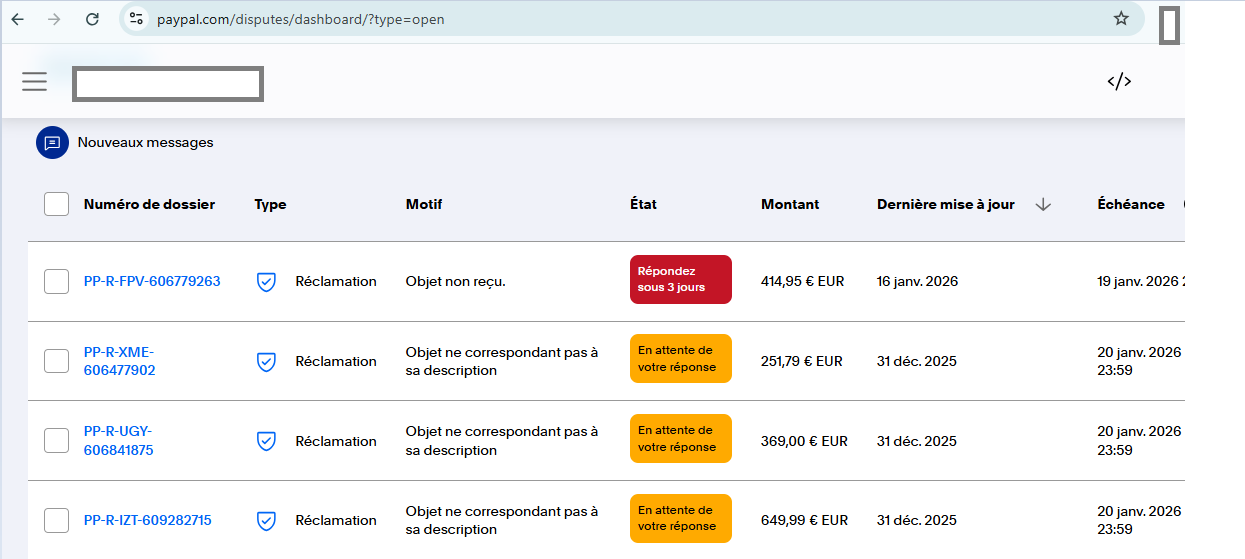The image size is (1245, 559).
Task: Tick the checkbox for case PP-R-IZT-609282715
Action: [x=57, y=520]
